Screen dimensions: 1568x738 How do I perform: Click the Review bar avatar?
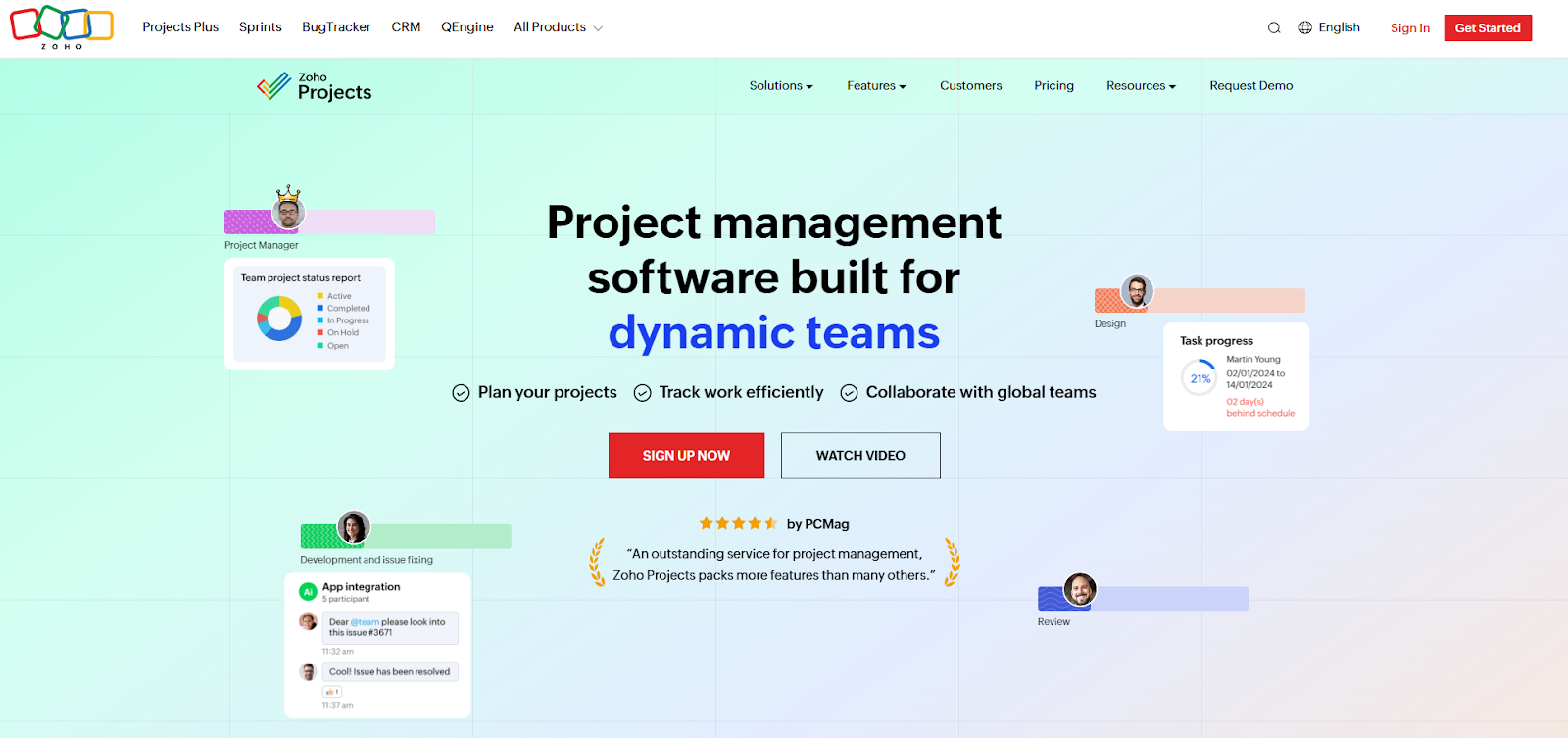[1080, 589]
